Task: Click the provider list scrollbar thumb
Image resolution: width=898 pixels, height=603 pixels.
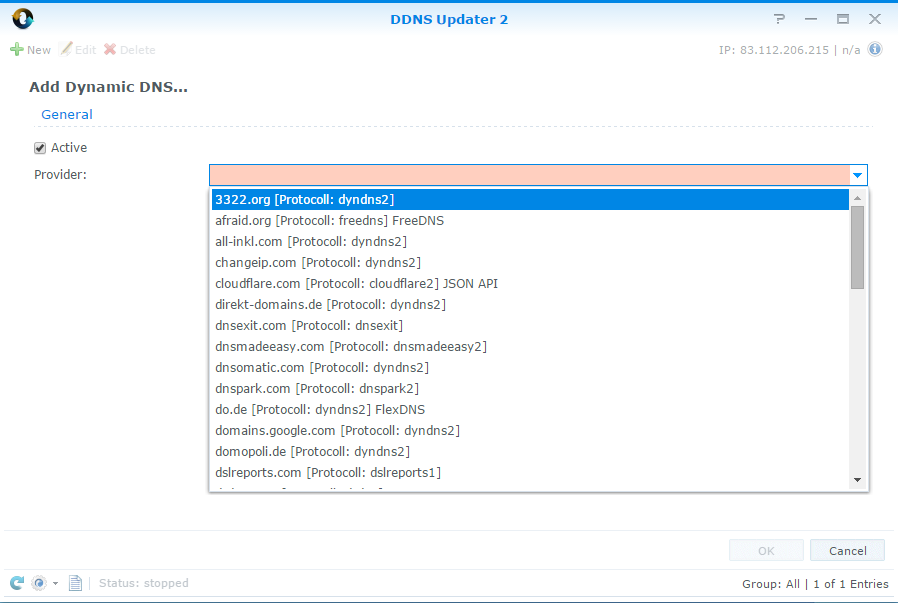Action: pos(857,247)
